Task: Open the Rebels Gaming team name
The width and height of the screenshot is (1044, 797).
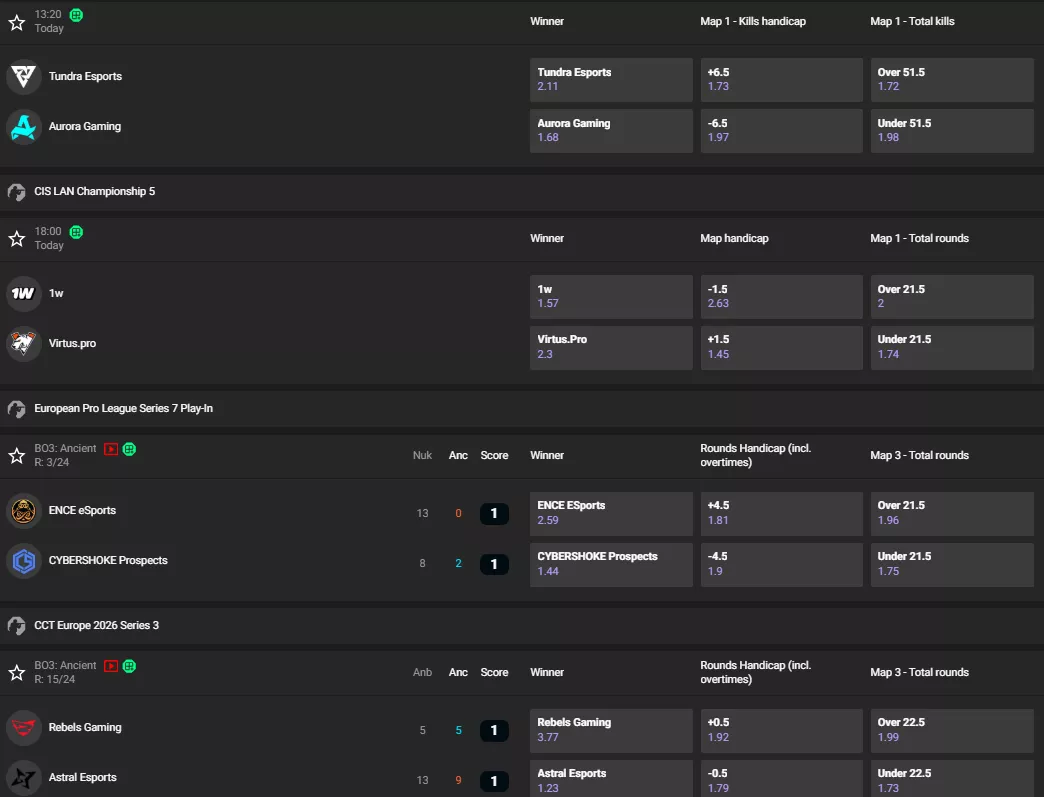Action: pos(85,728)
